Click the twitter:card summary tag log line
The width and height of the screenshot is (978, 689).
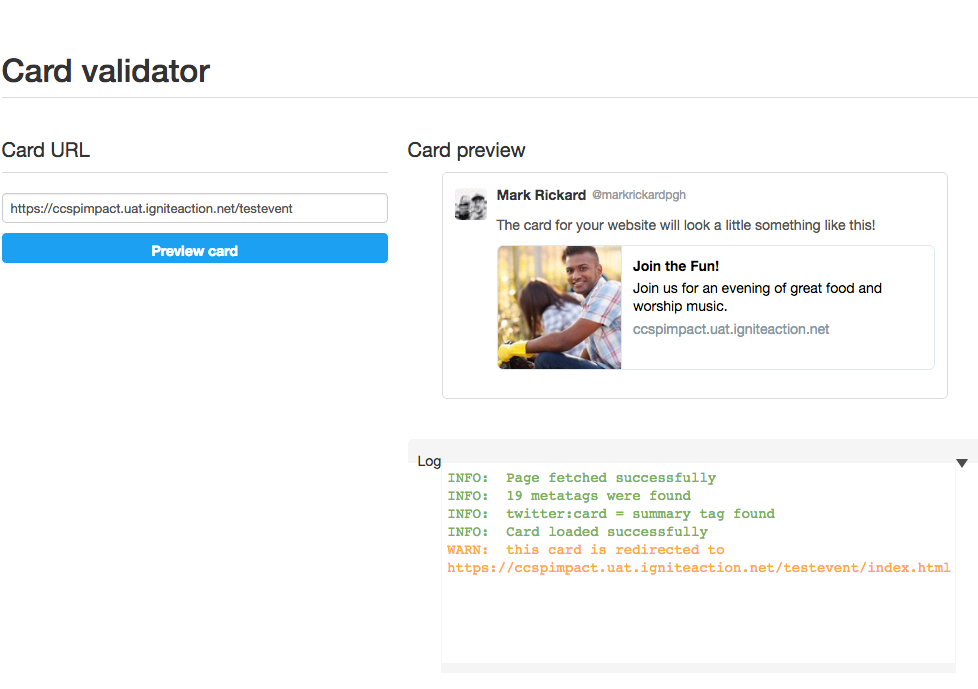pyautogui.click(x=611, y=514)
